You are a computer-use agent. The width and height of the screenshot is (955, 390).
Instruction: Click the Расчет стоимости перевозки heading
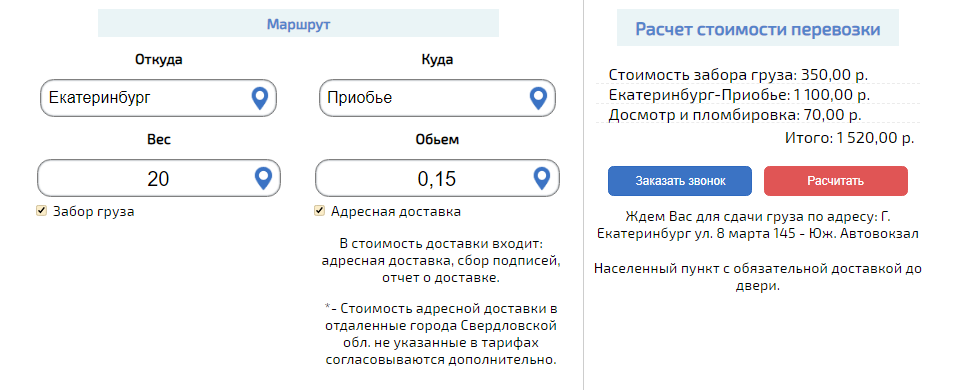tap(758, 29)
